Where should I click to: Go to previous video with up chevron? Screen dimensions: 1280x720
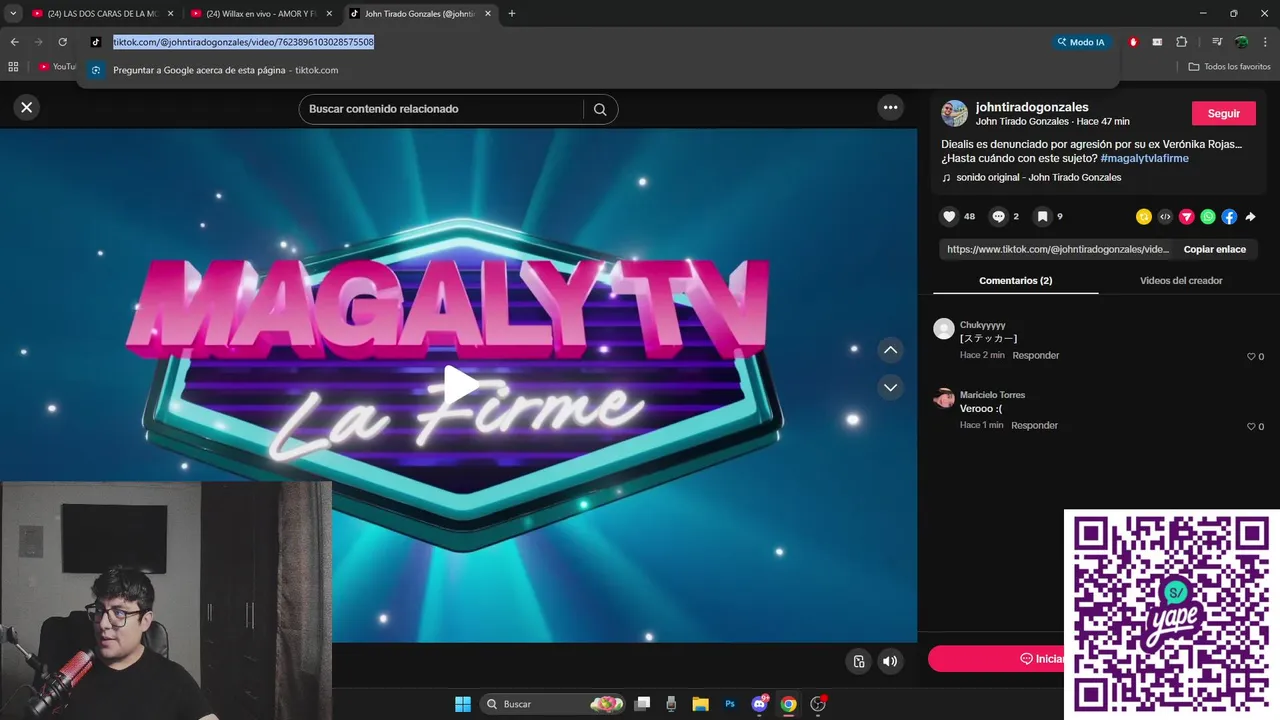point(890,350)
